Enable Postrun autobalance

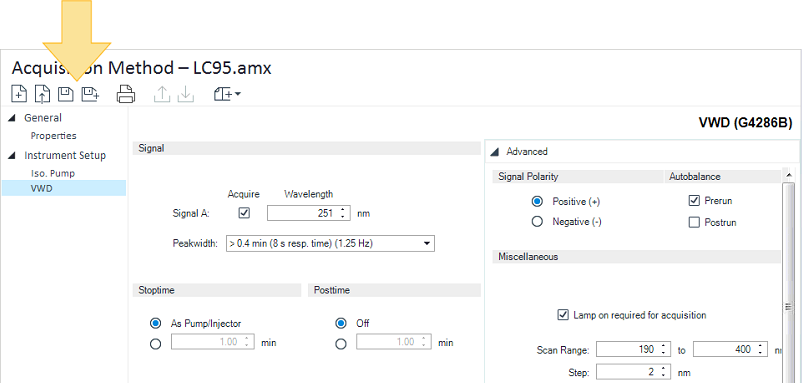694,222
